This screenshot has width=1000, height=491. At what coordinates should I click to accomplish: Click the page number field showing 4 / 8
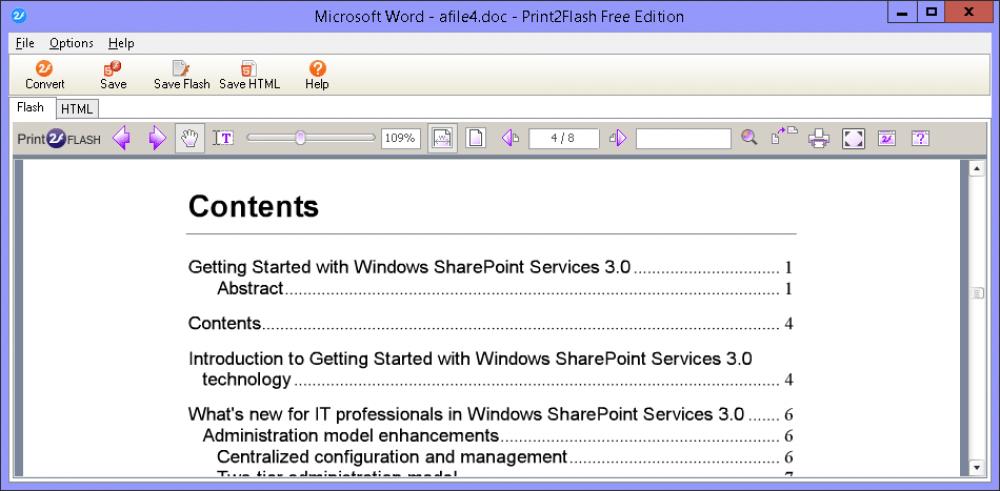point(564,138)
